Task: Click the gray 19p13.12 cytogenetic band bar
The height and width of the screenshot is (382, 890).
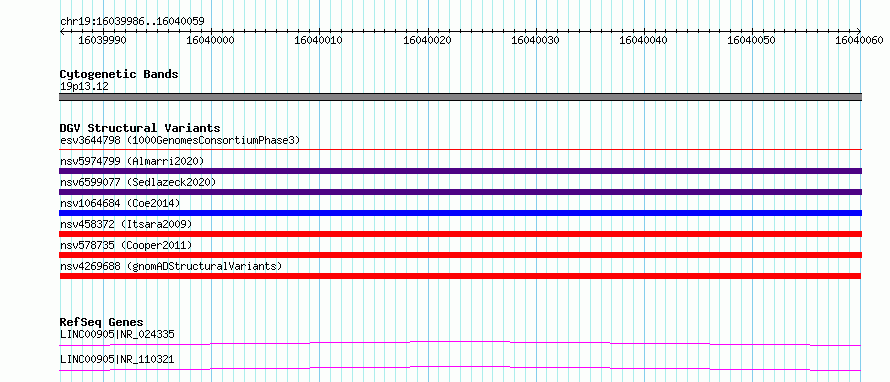Action: pos(461,97)
